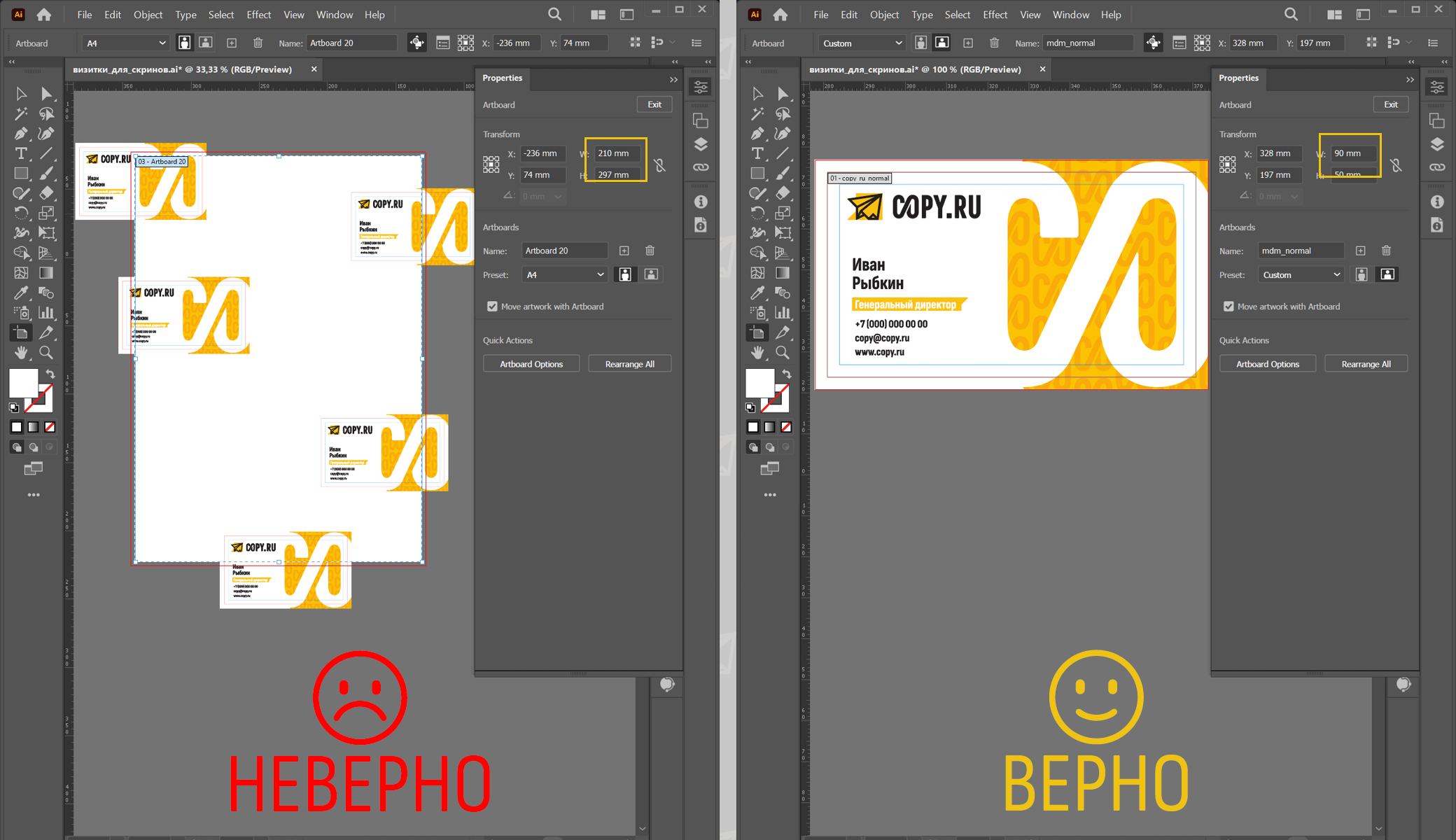The width and height of the screenshot is (1456, 840).
Task: Toggle constrain proportions link in left Properties panel
Action: point(659,165)
